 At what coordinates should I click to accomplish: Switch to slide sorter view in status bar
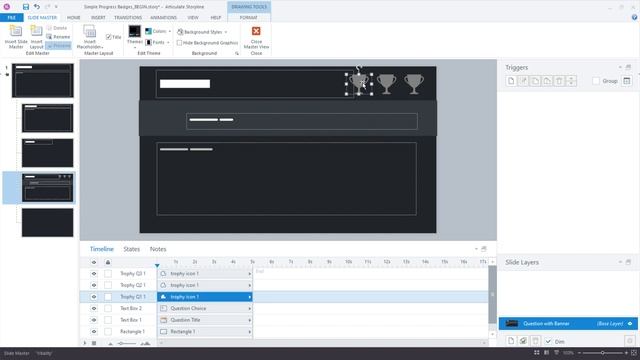pyautogui.click(x=537, y=353)
